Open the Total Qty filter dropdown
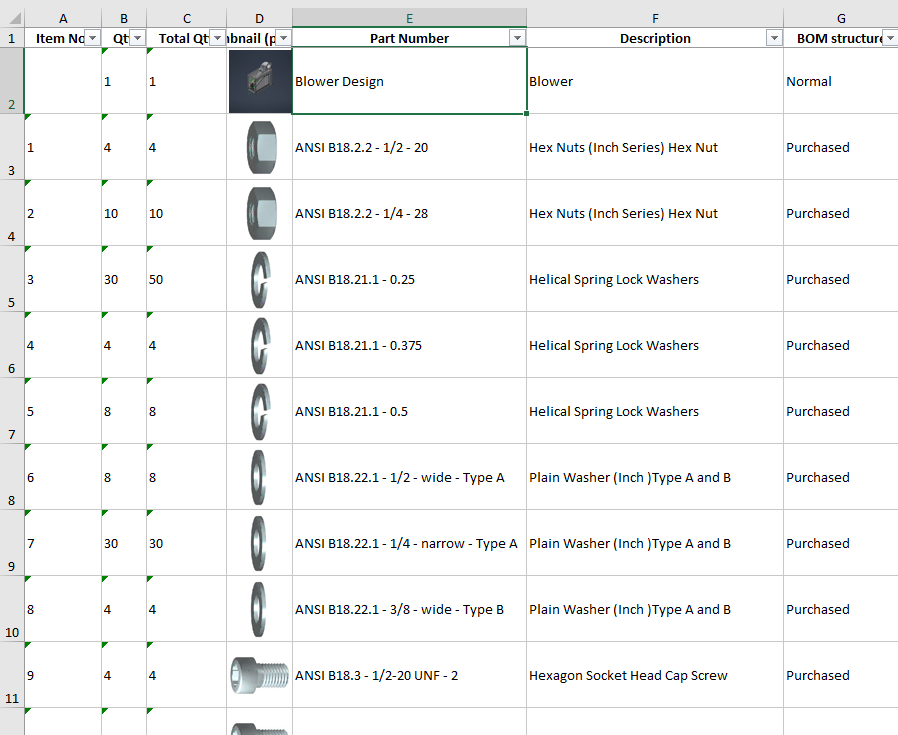The height and width of the screenshot is (735, 898). tap(218, 38)
